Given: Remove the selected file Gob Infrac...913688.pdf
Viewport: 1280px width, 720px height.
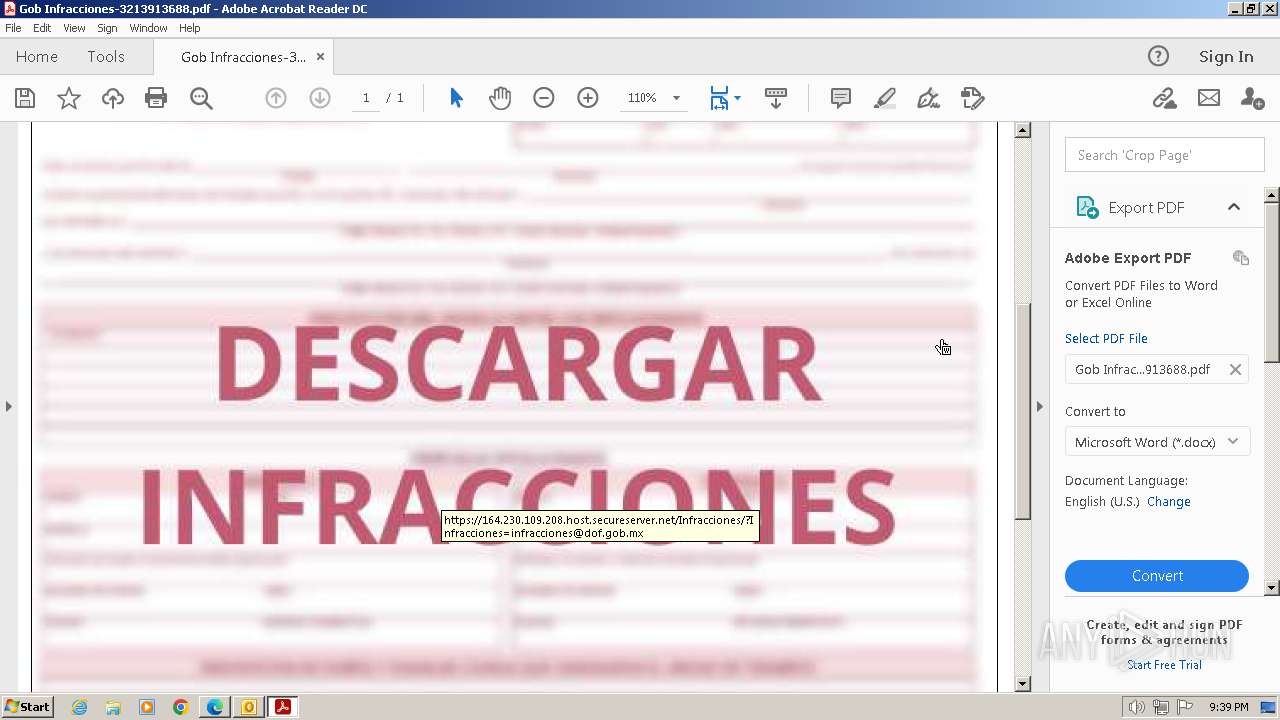Looking at the screenshot, I should 1235,370.
